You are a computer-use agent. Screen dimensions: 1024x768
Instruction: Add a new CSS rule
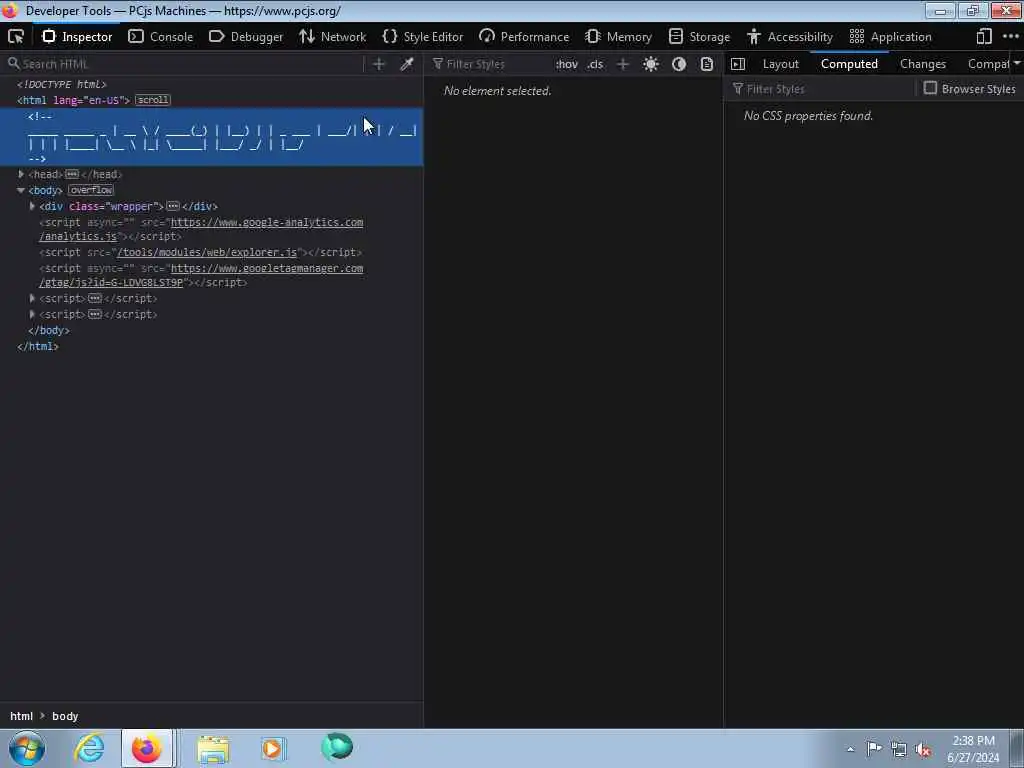[622, 64]
